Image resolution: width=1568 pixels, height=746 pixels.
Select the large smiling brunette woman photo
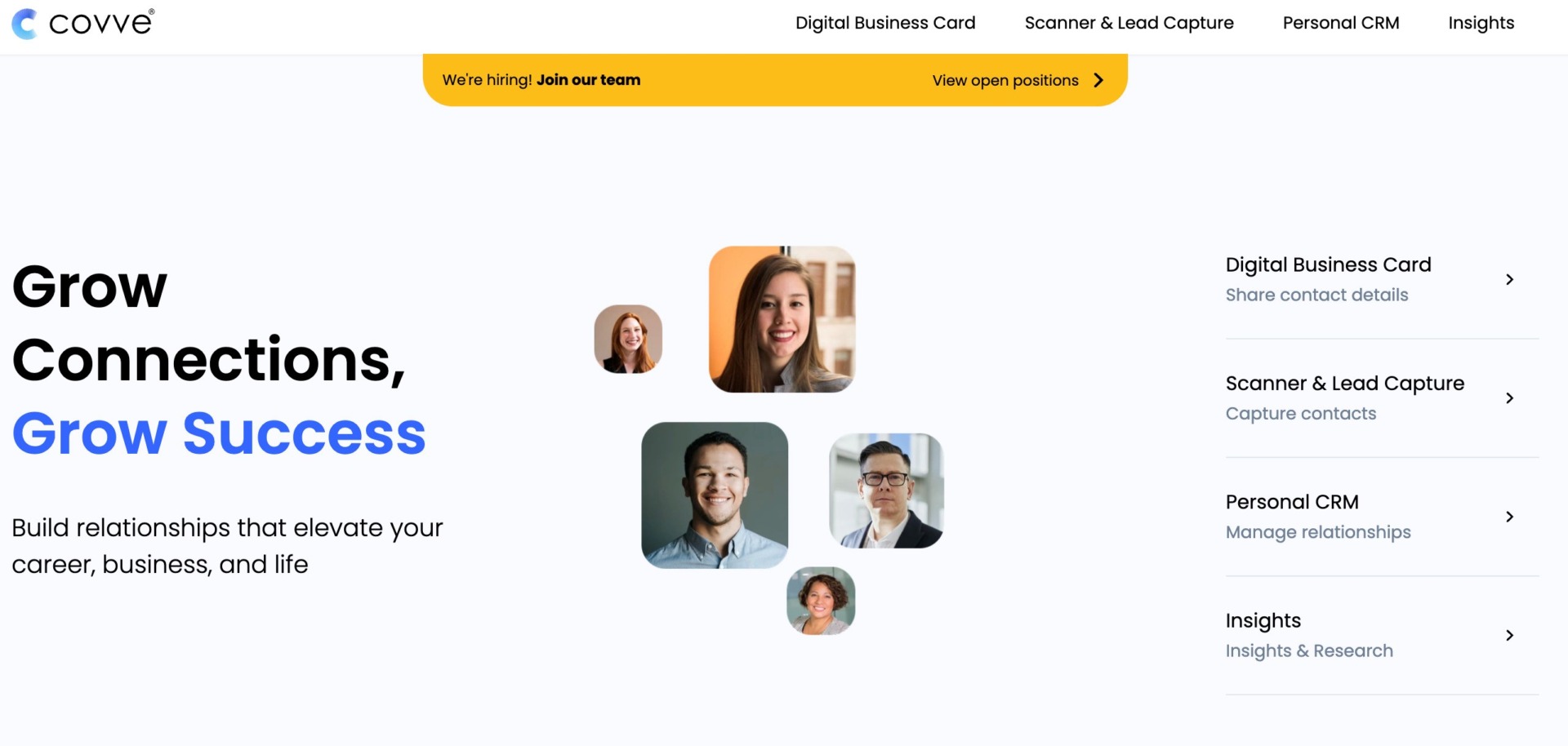(782, 319)
